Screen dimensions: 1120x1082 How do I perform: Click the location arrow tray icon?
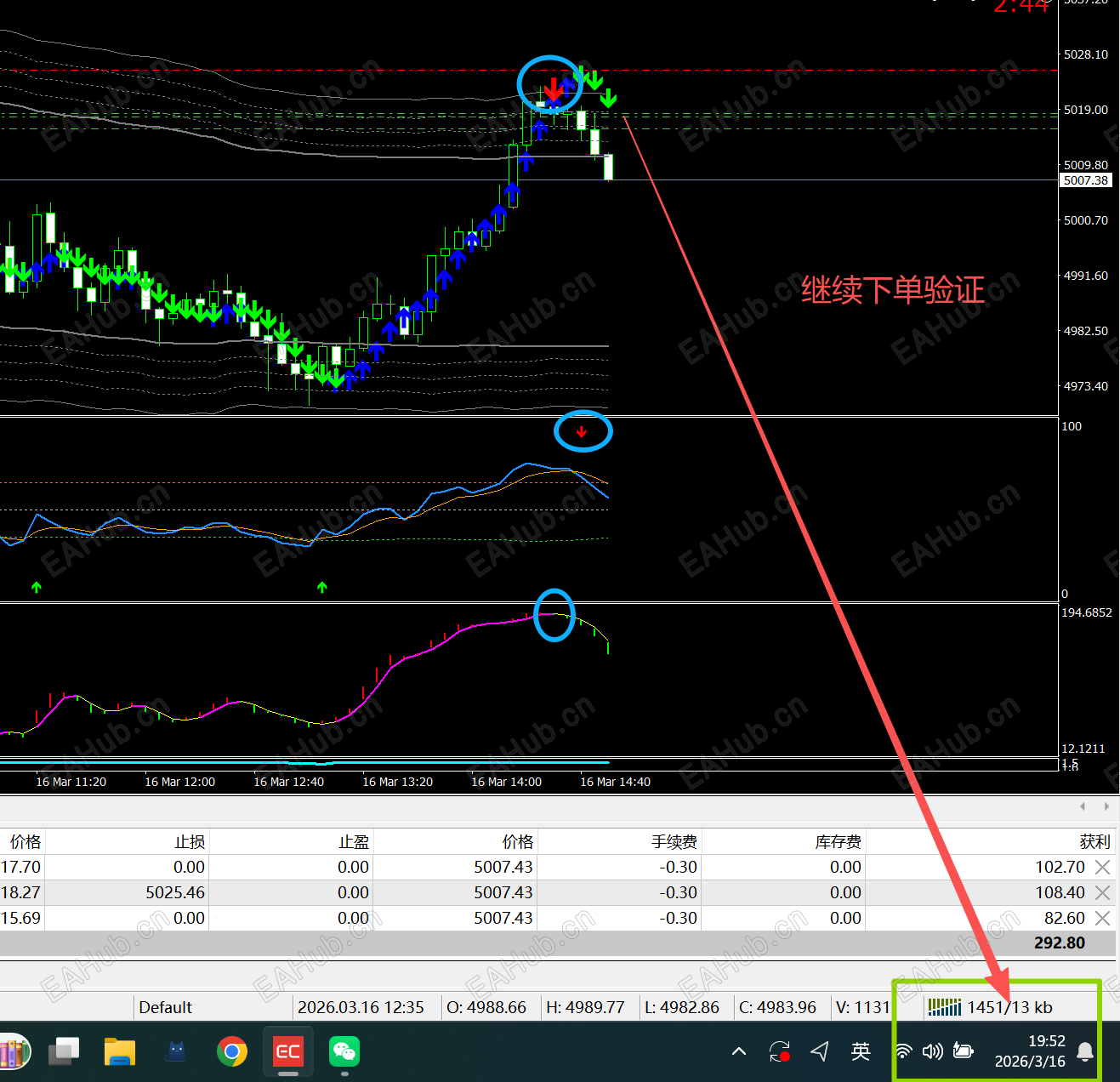pos(820,1051)
